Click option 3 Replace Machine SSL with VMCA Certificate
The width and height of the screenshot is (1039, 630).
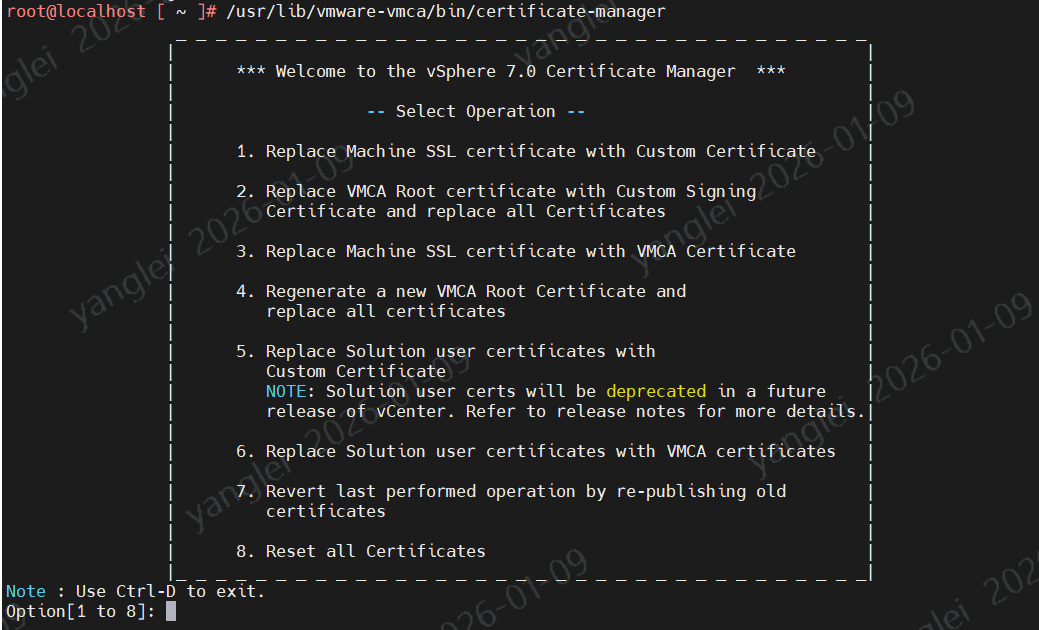[x=516, y=251]
